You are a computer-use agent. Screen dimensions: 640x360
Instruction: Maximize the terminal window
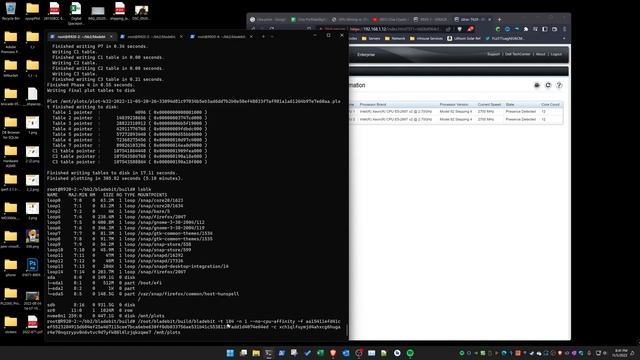(328, 36)
